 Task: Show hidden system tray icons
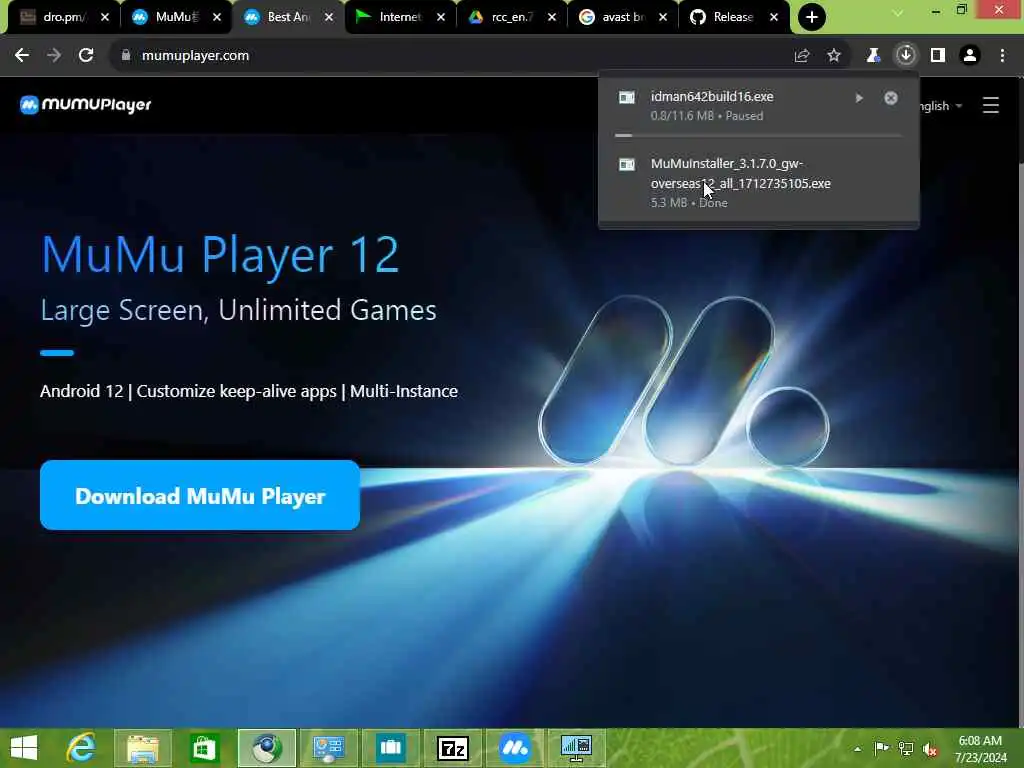pos(857,749)
